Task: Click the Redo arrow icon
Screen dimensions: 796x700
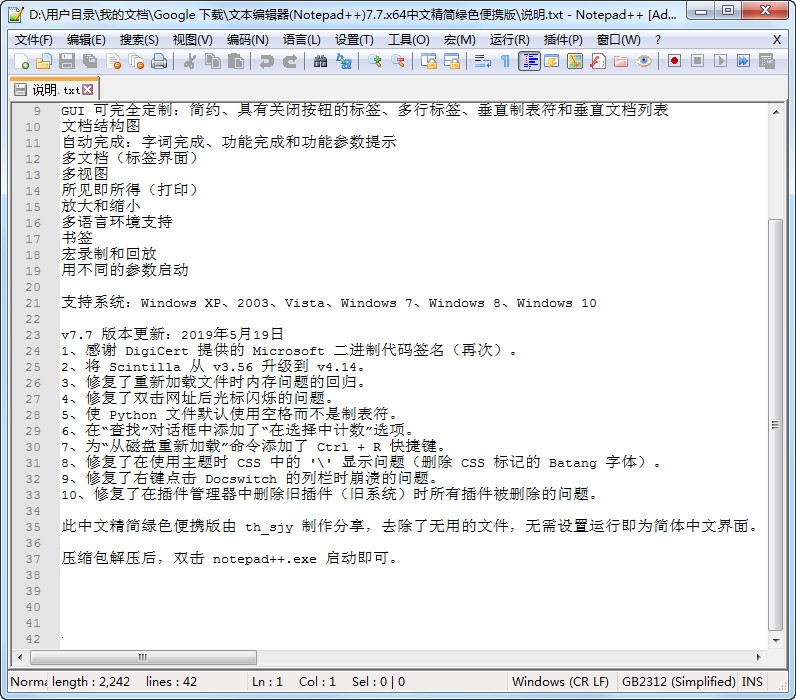Action: point(289,61)
